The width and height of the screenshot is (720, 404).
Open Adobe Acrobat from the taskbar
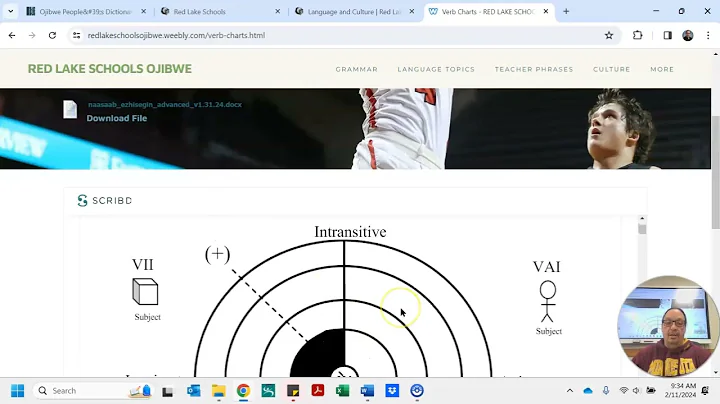point(318,391)
